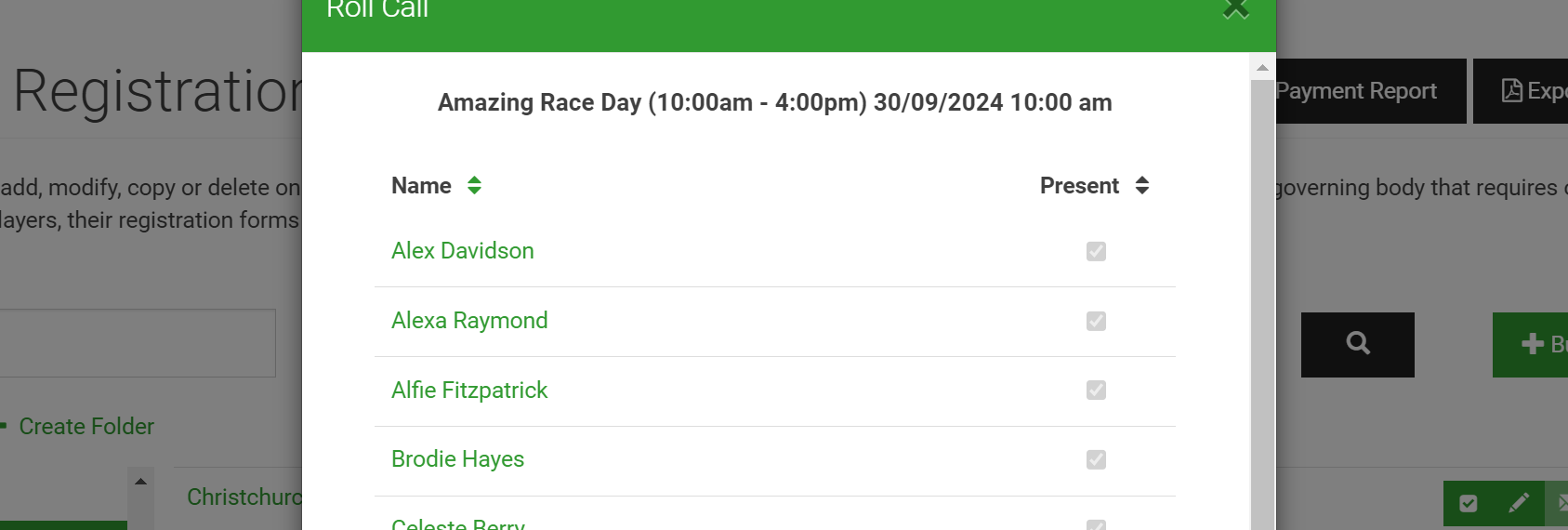Image resolution: width=1568 pixels, height=530 pixels.
Task: Toggle Alex Davidson present checkbox
Action: pos(1096,251)
